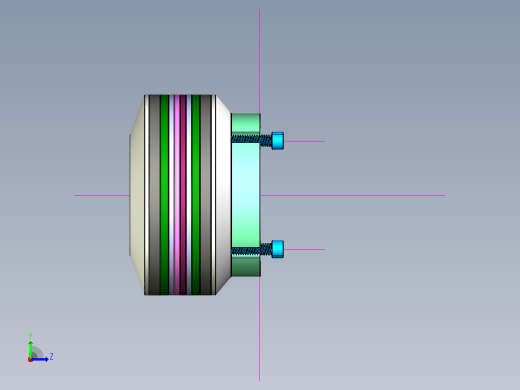Pick the dark magenta center band
Image resolution: width=520 pixels, height=390 pixels.
click(x=183, y=195)
